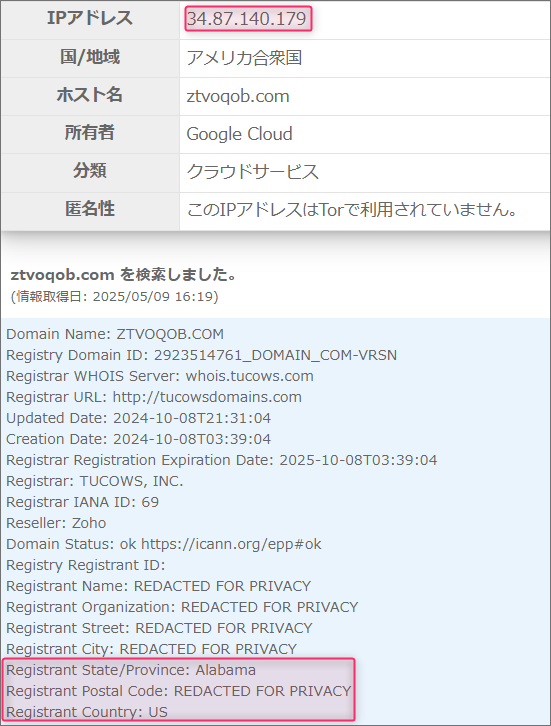This screenshot has height=726, width=551.
Task: Click the ztvoqob.com を検索しました heading
Action: click(x=124, y=275)
